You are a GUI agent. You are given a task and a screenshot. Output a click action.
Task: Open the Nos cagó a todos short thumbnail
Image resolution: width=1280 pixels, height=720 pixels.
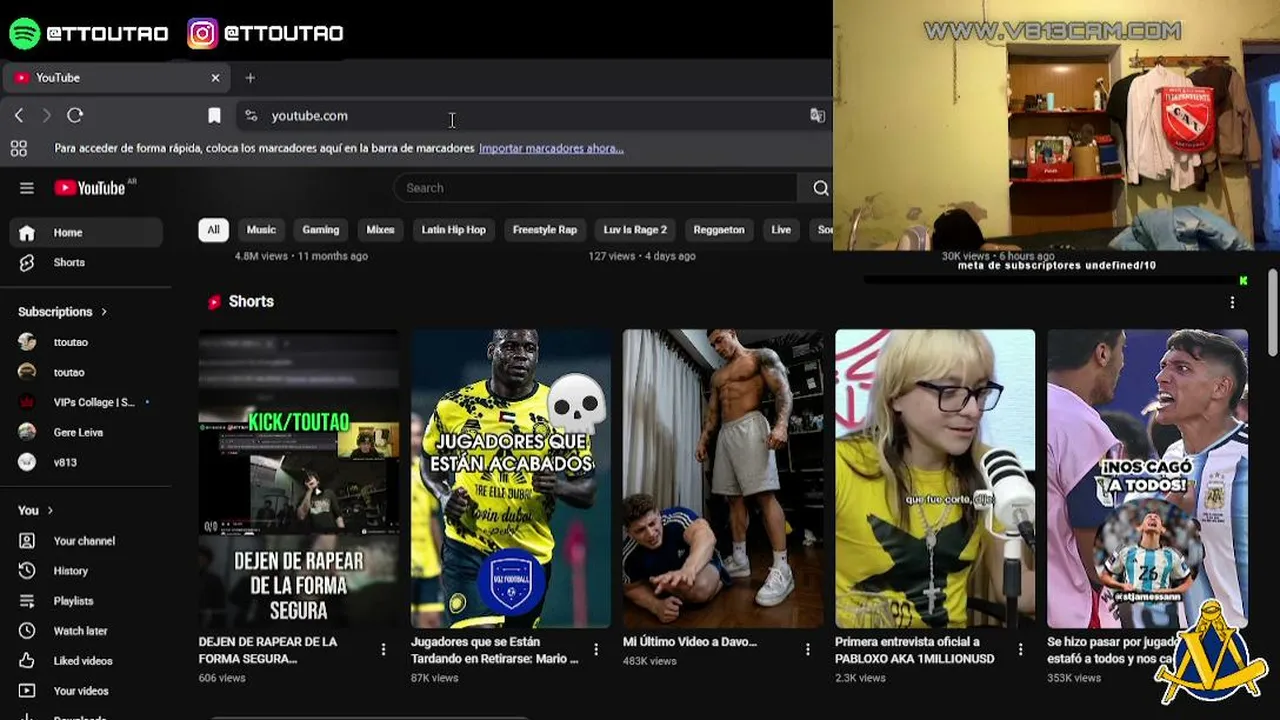click(1147, 479)
